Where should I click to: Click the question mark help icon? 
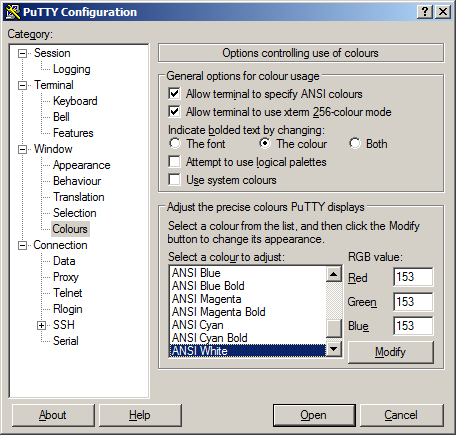click(425, 12)
